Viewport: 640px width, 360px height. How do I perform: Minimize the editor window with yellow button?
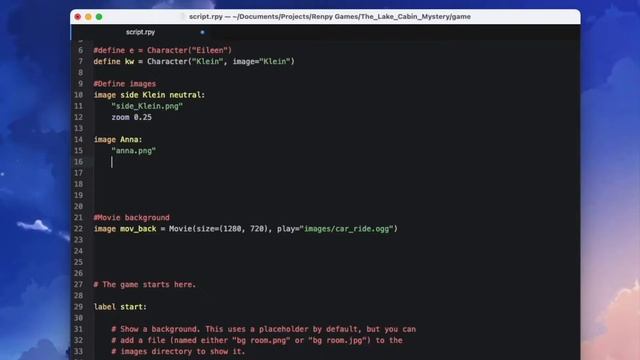point(88,17)
